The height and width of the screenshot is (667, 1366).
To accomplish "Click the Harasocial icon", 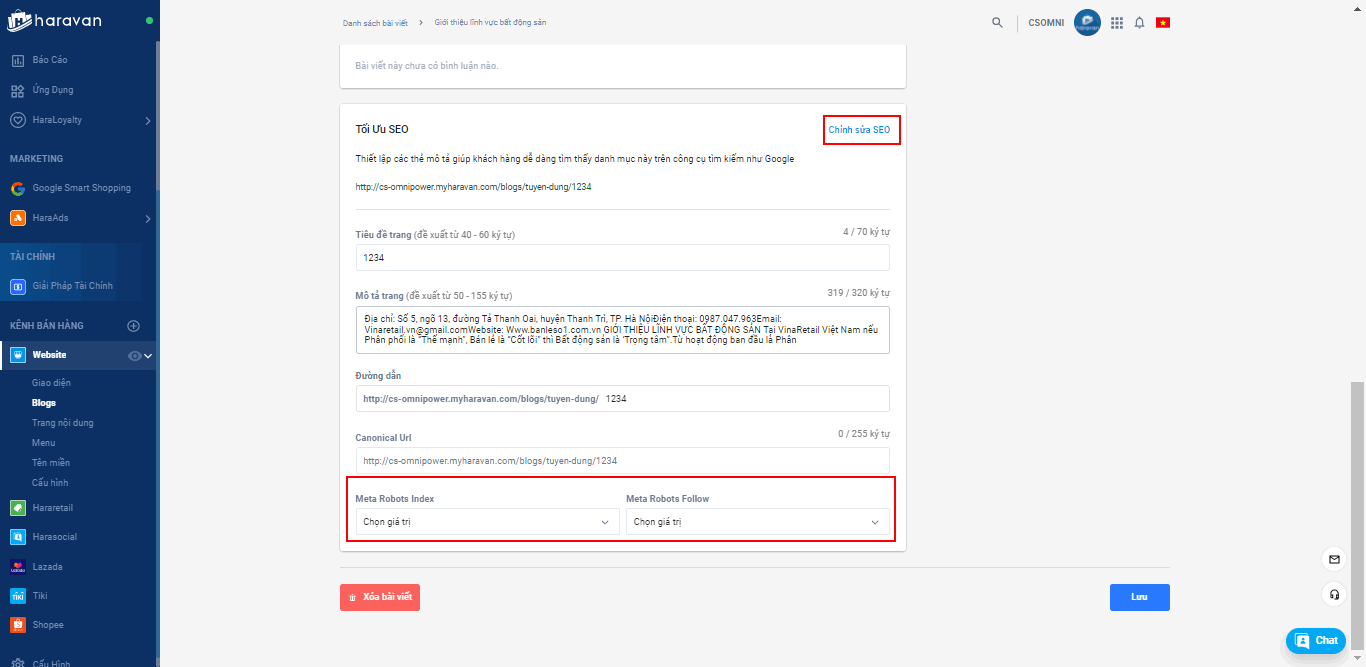I will click(x=17, y=537).
